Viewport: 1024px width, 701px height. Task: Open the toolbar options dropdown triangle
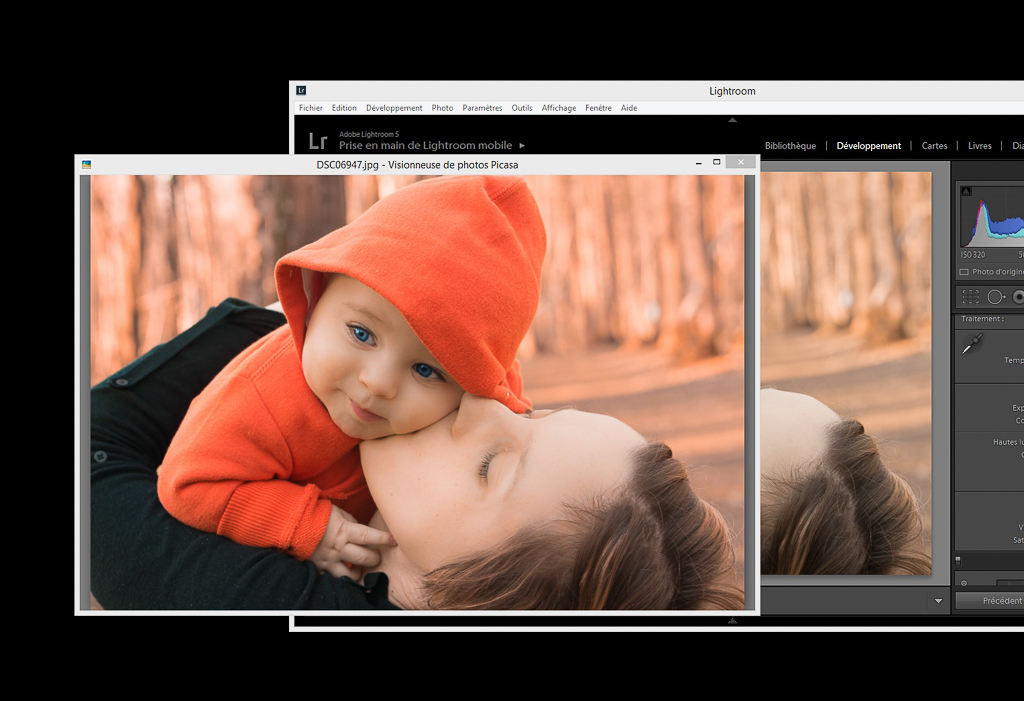tap(938, 601)
